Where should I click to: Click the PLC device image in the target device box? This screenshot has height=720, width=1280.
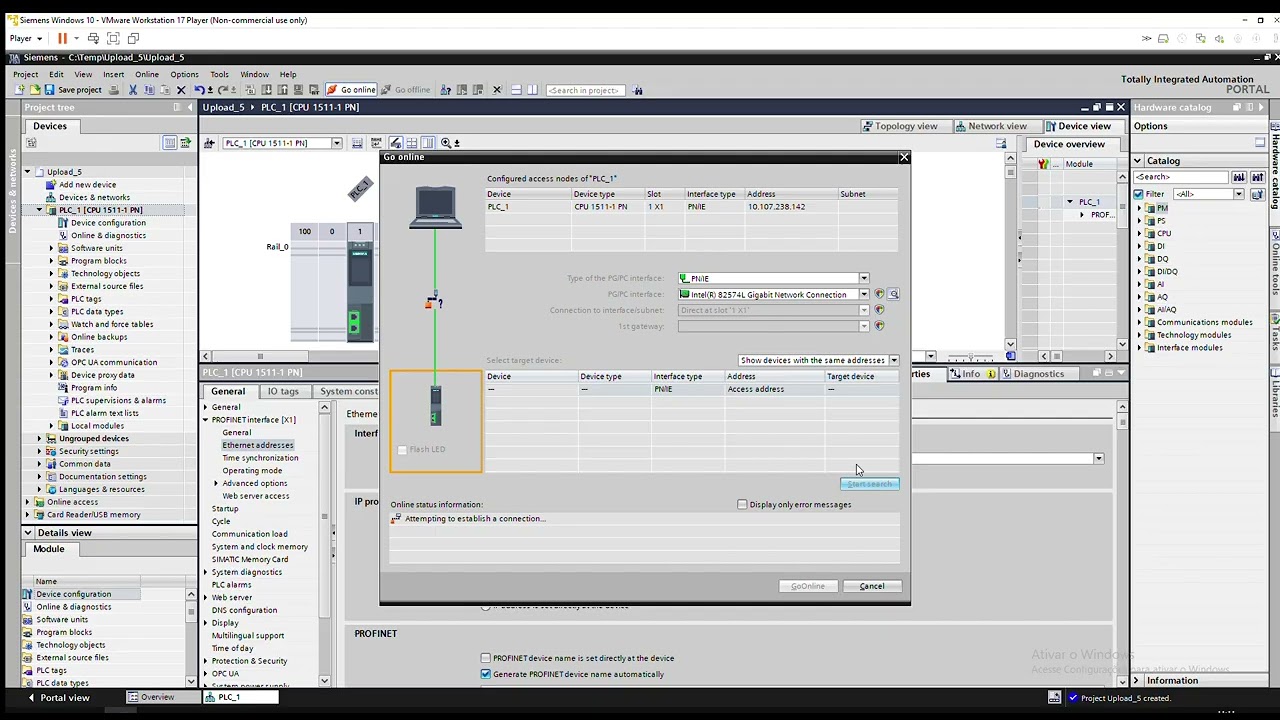pyautogui.click(x=435, y=405)
